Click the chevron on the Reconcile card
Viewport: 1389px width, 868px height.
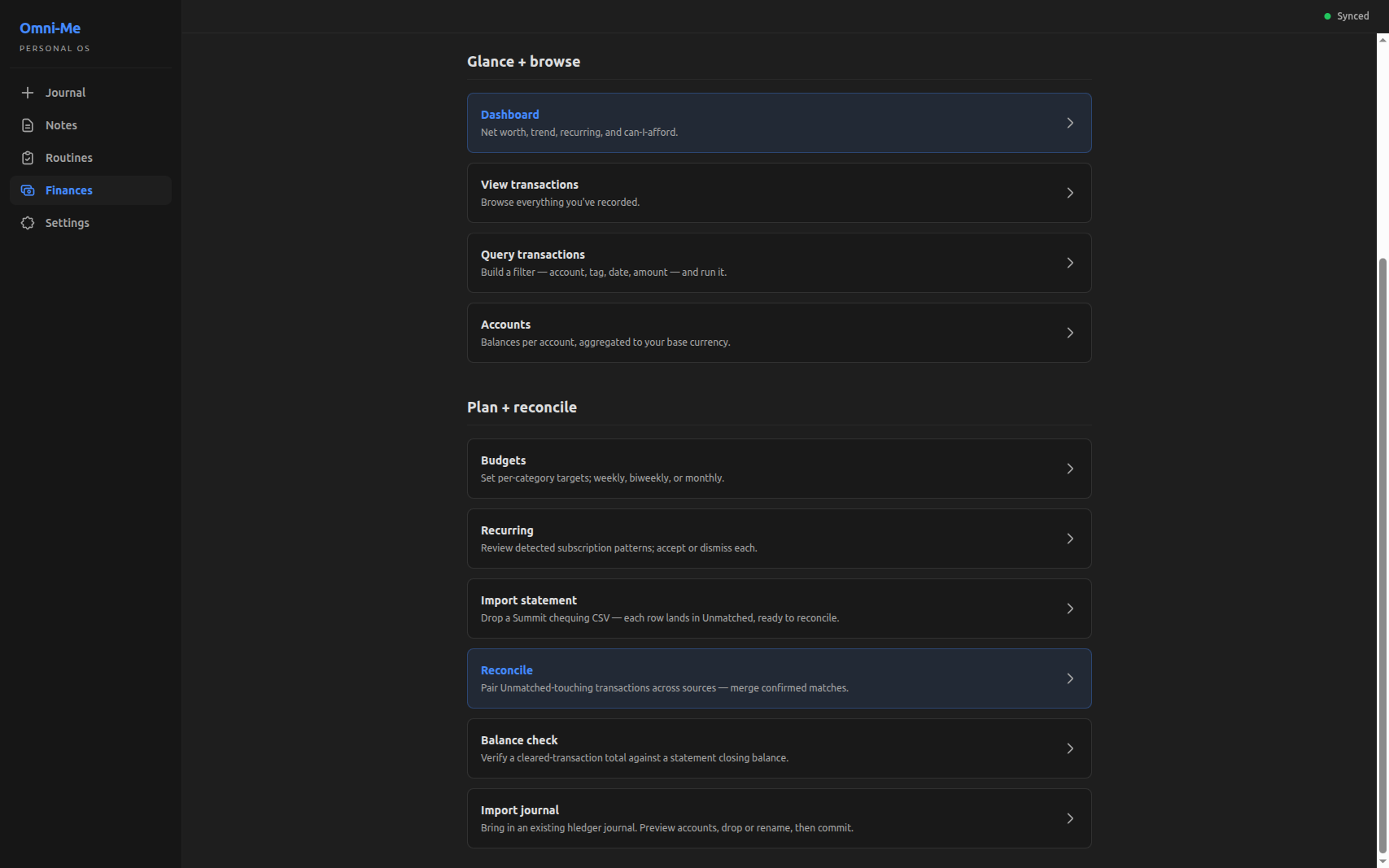coord(1070,678)
